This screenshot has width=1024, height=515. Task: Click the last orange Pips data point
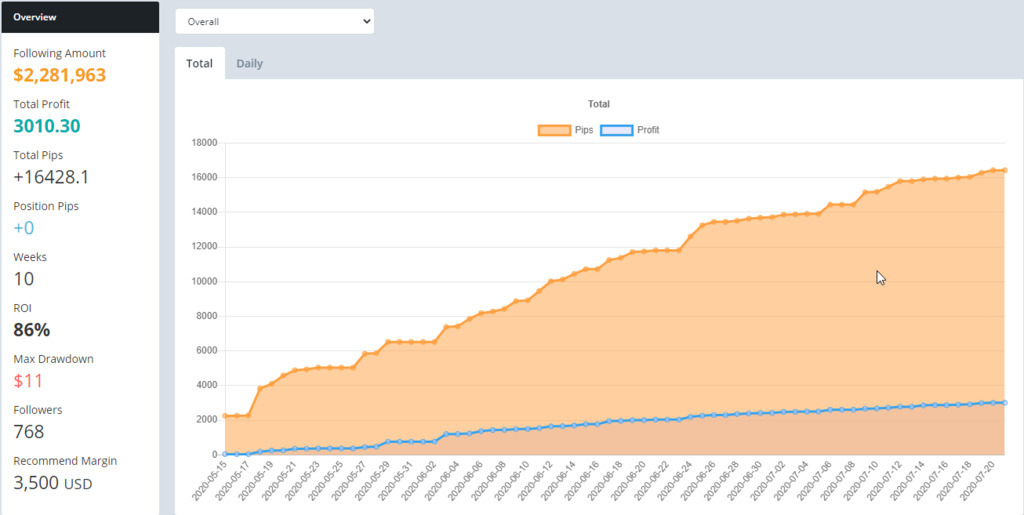click(x=1004, y=170)
